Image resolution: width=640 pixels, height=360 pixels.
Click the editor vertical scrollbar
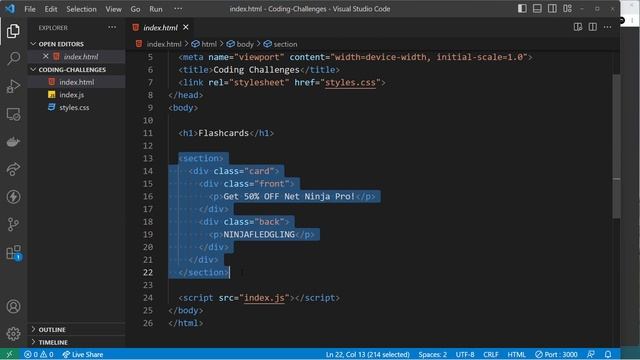(616, 147)
